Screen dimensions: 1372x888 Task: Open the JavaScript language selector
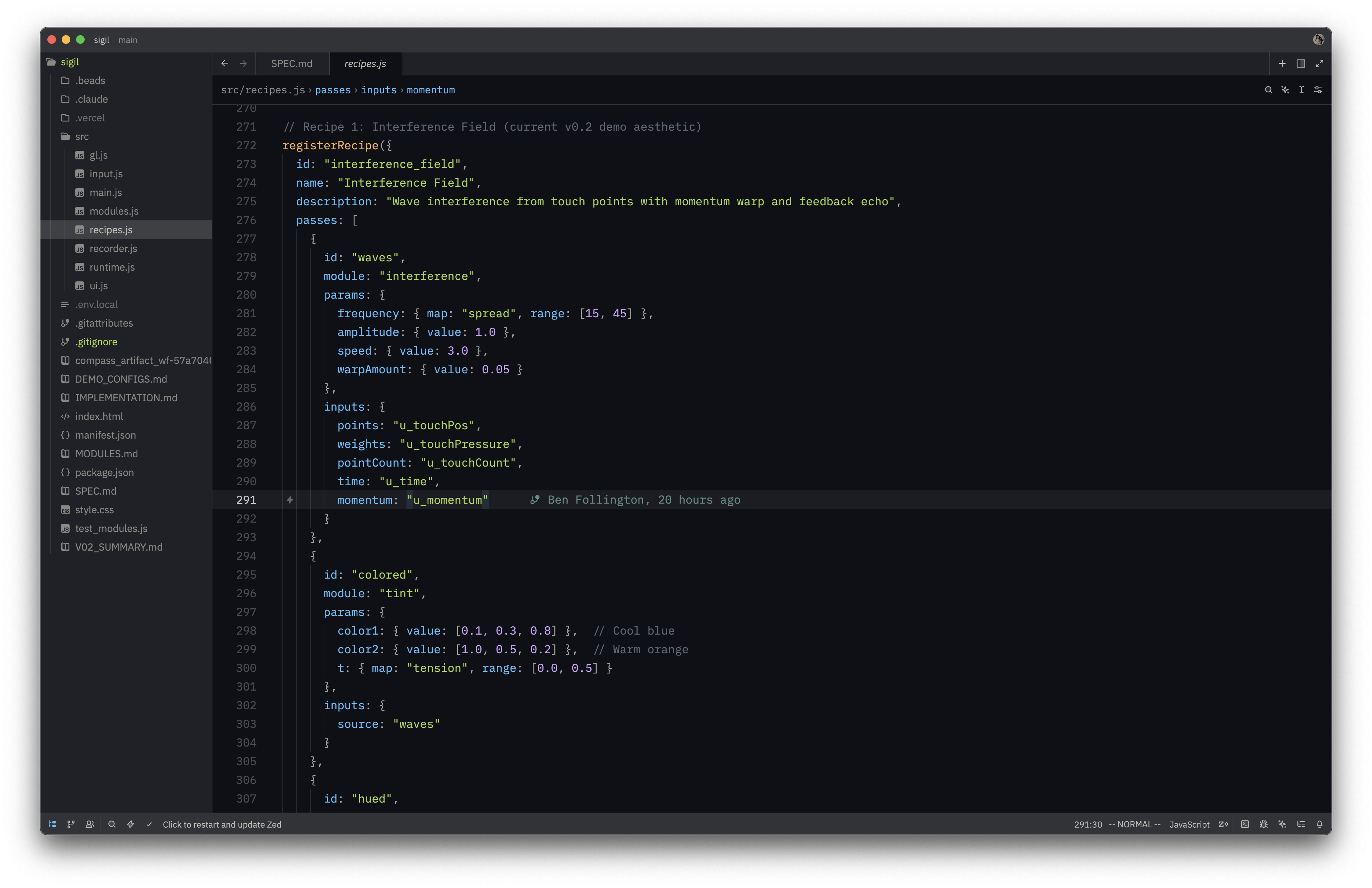pos(1189,824)
